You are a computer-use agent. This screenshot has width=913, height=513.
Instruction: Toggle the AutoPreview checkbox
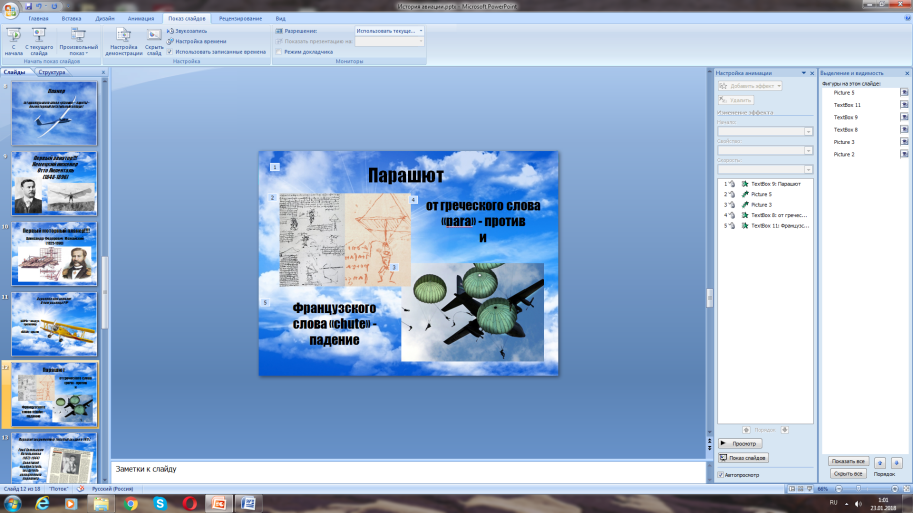coord(721,475)
